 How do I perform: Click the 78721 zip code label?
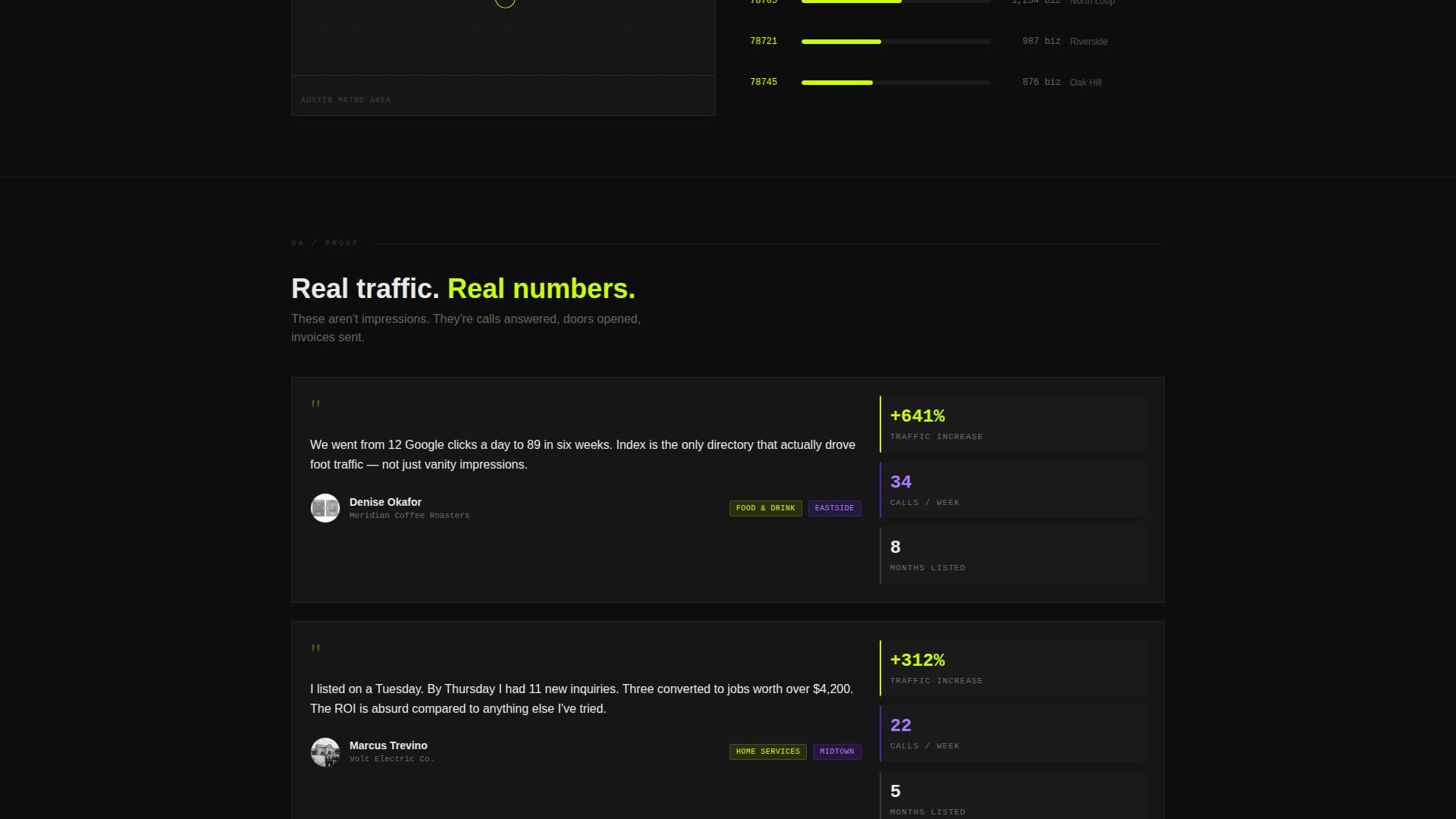point(763,41)
